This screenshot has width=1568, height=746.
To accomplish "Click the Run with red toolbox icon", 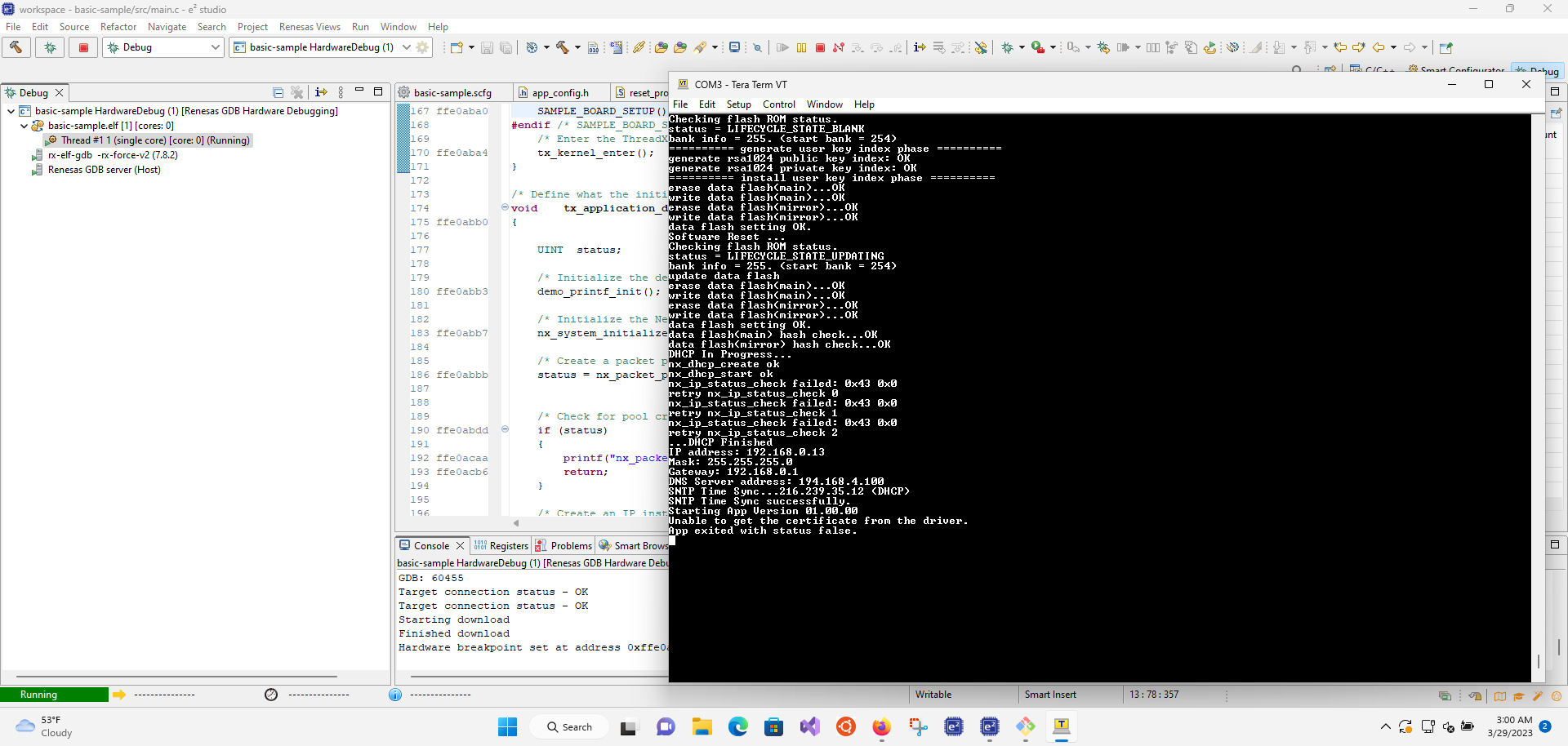I will click(1038, 47).
